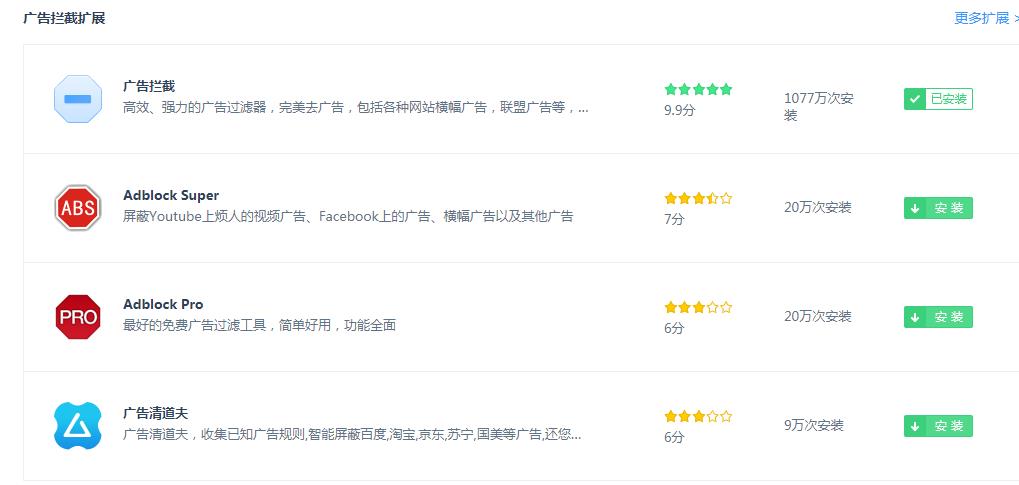Click the Adblock Super description text
This screenshot has height=485, width=1019.
tap(348, 216)
